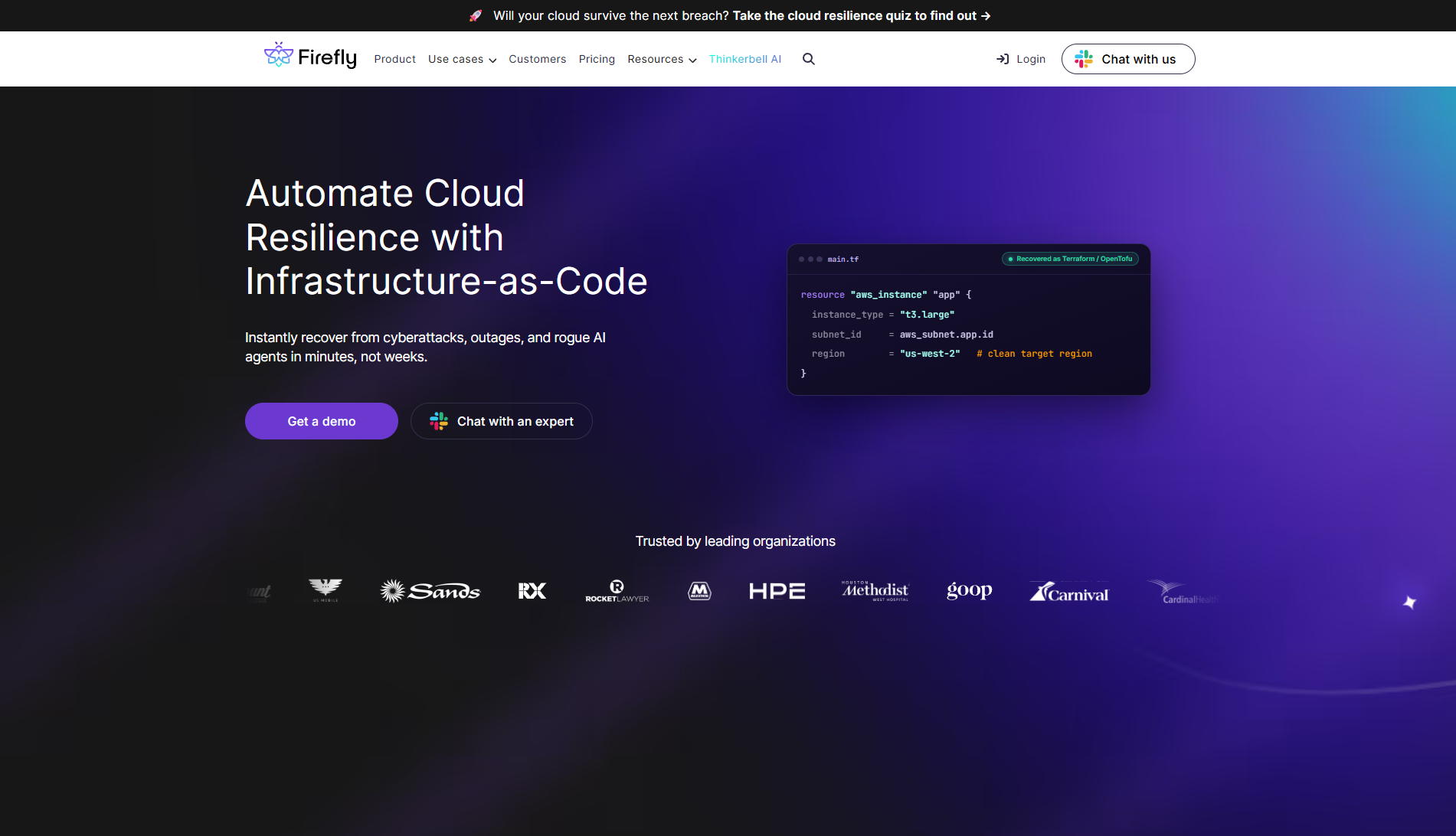Take the cloud resilience quiz link
Viewport: 1456px width, 836px height.
coord(862,15)
